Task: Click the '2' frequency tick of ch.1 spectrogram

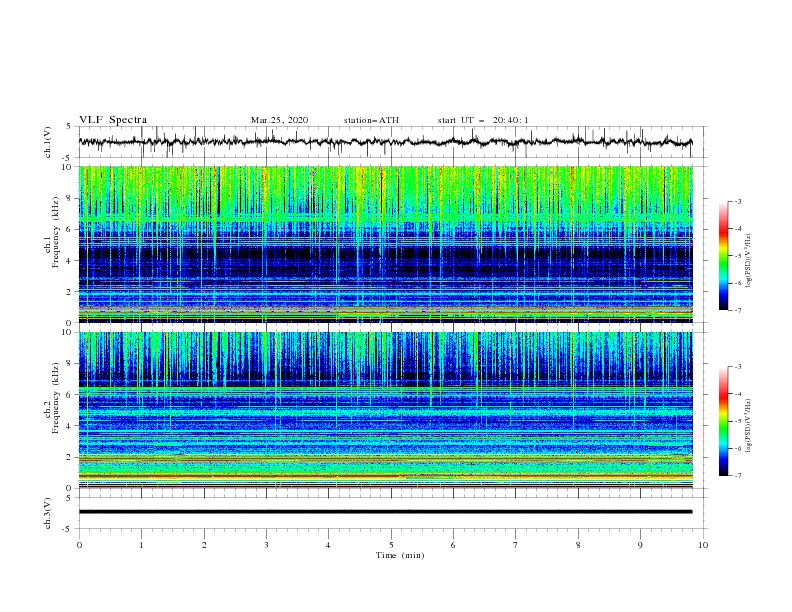Action: tap(70, 291)
